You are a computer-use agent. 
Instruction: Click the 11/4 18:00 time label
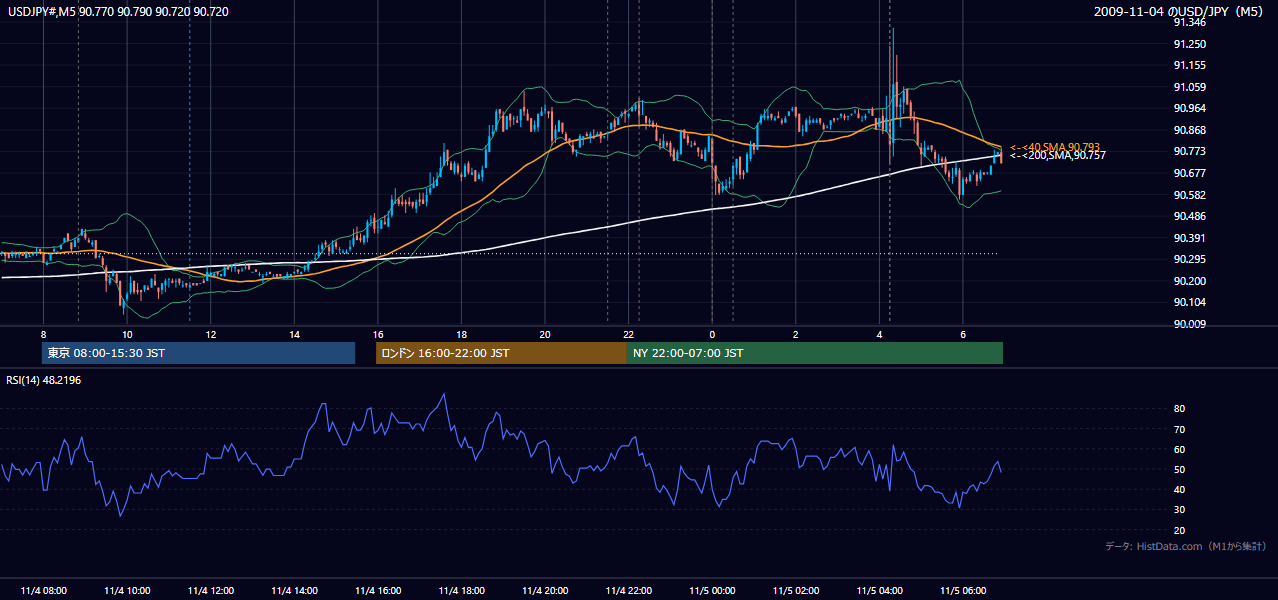click(x=461, y=591)
